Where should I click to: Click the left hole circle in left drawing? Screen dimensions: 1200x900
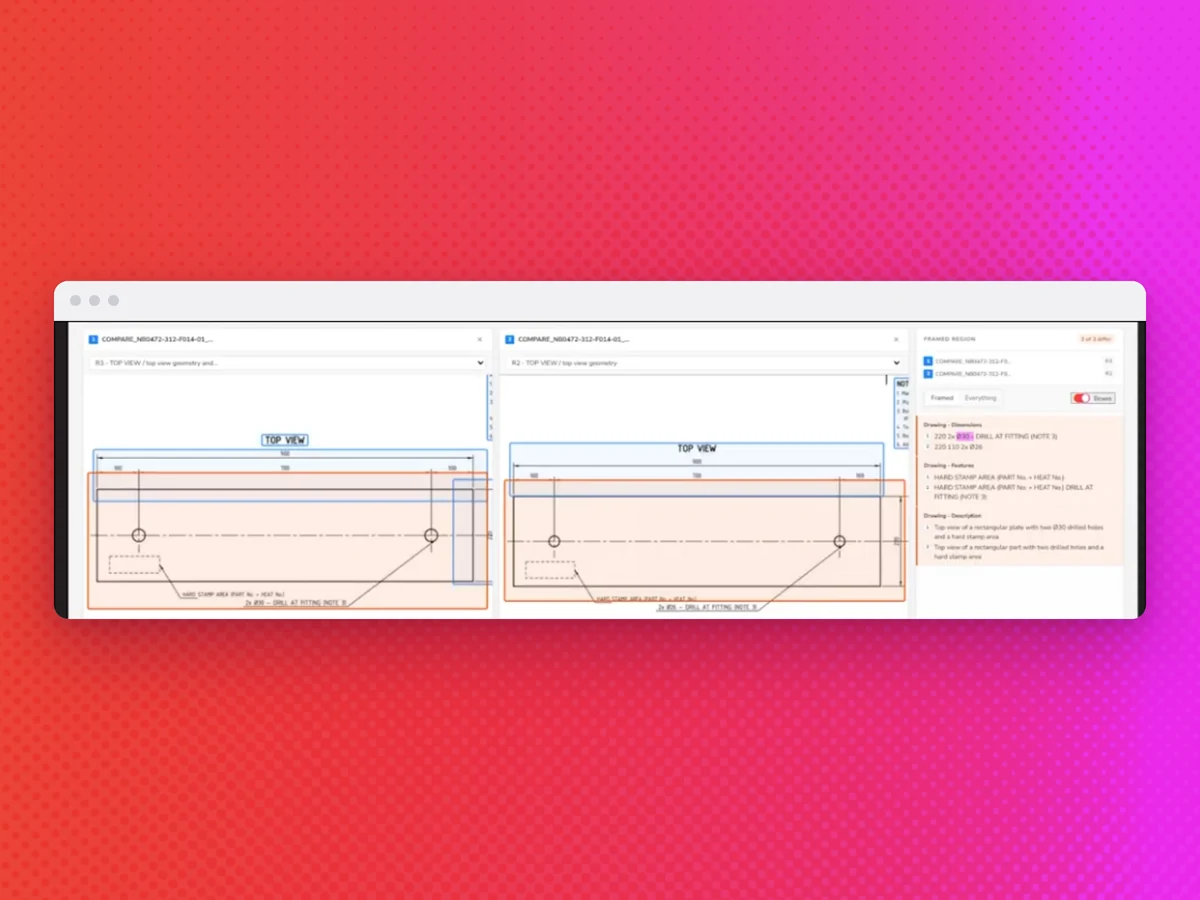pos(139,535)
